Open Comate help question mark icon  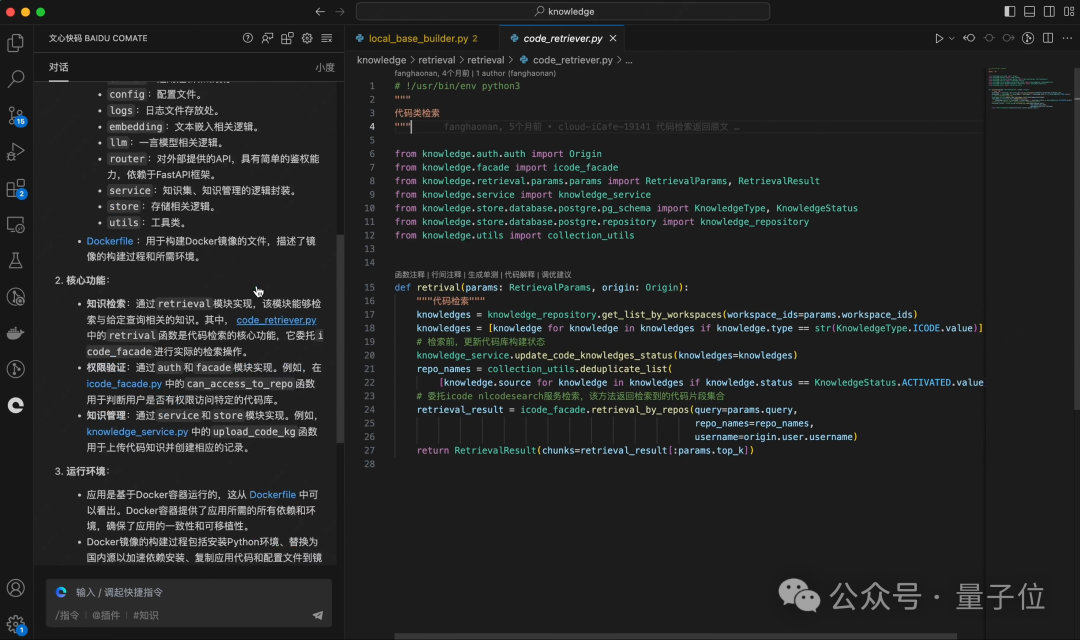pos(248,38)
